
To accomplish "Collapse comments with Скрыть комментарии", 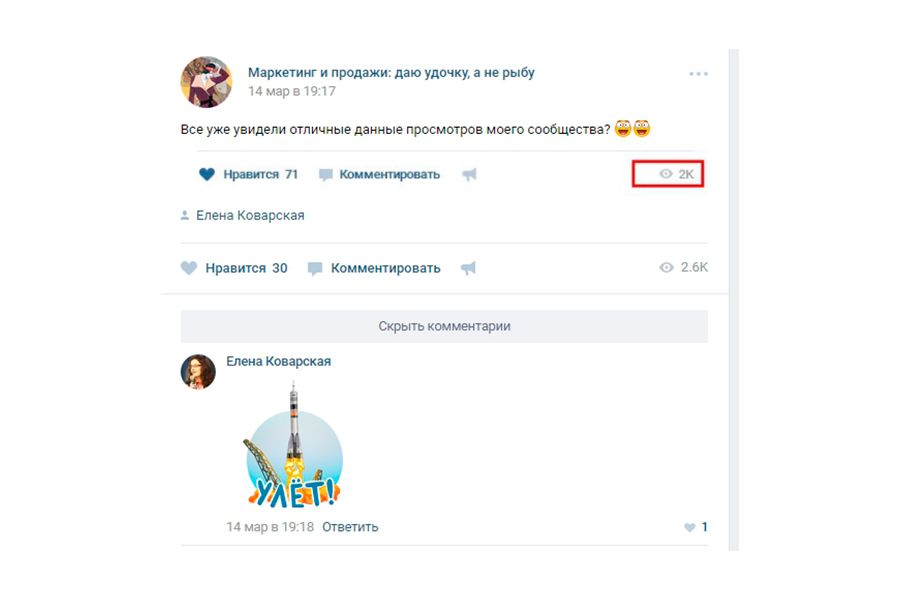I will [444, 326].
